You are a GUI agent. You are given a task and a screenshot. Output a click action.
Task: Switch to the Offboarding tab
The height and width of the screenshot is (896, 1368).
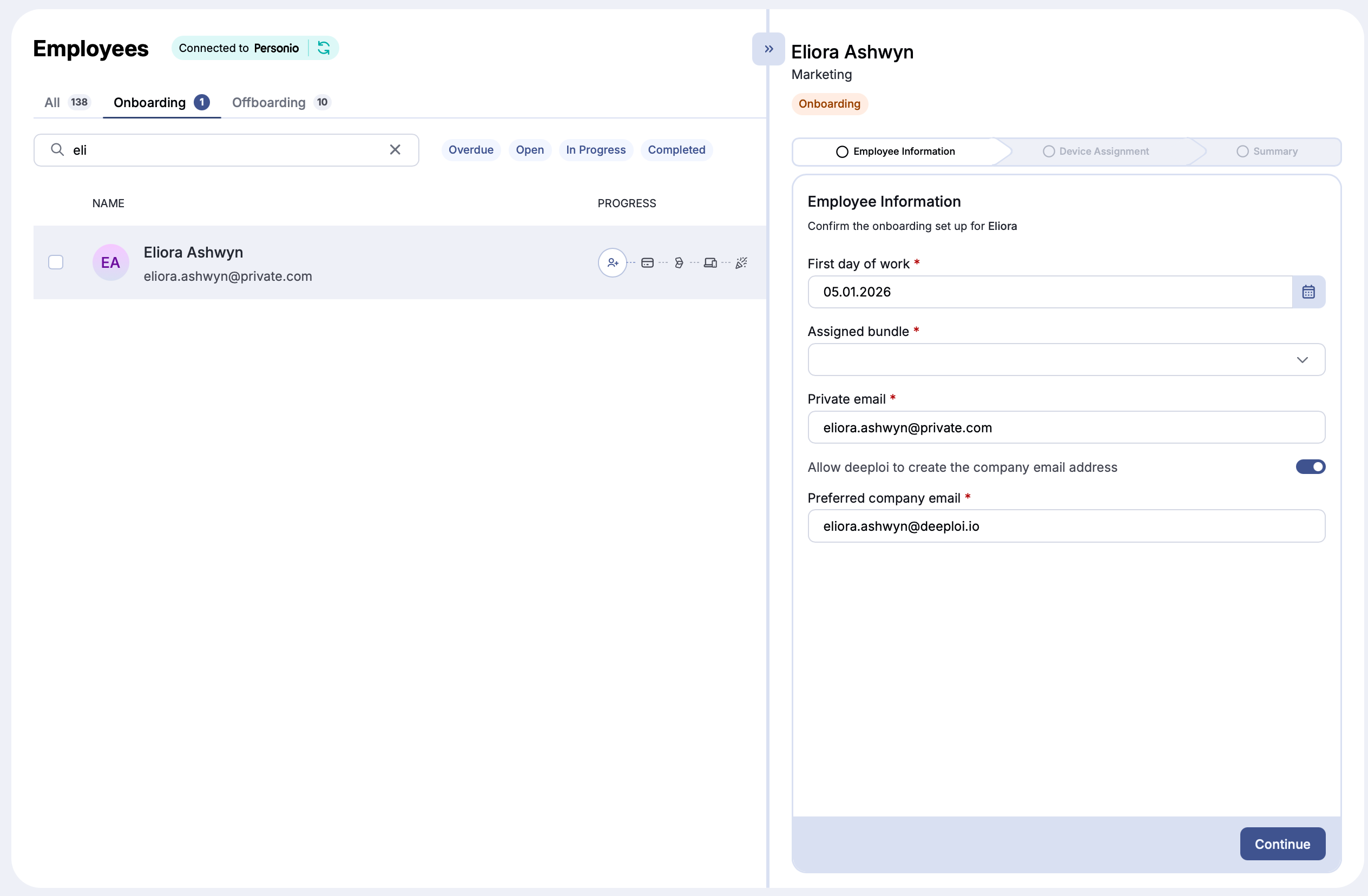[x=268, y=102]
